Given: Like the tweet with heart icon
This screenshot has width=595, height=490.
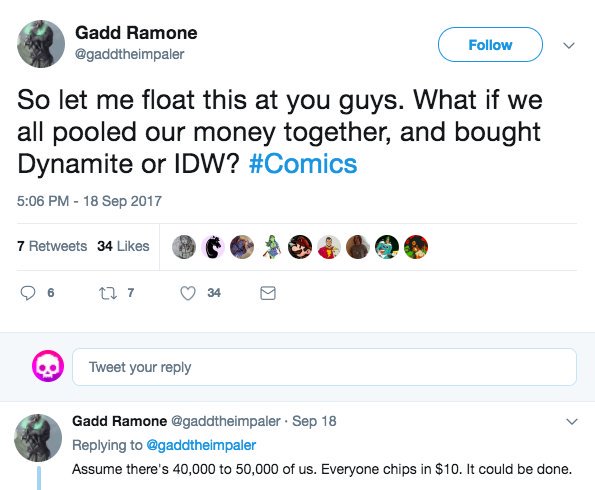Looking at the screenshot, I should coord(187,293).
